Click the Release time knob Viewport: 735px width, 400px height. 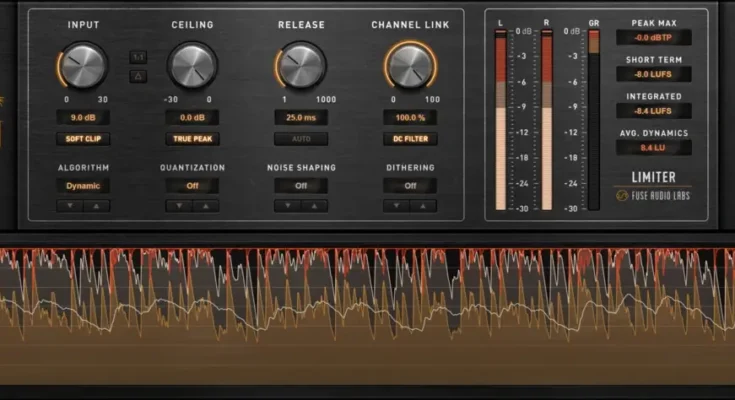(x=301, y=66)
